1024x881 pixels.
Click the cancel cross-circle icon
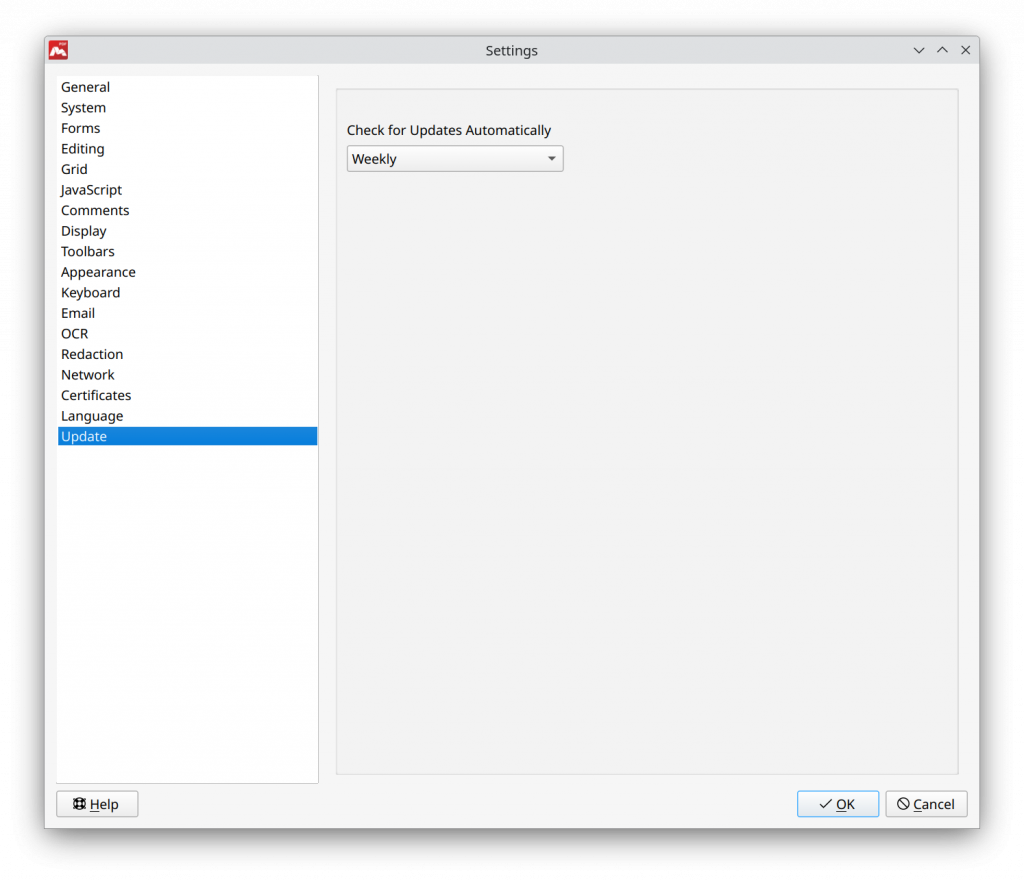[904, 804]
